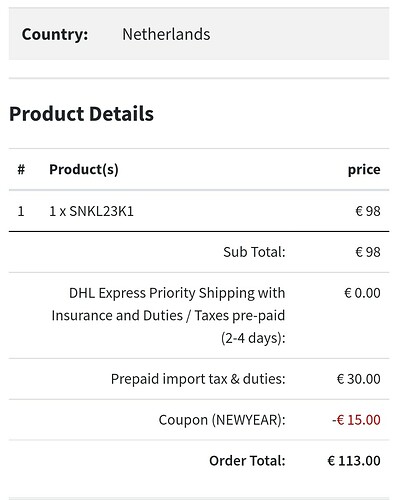Image resolution: width=412 pixels, height=500 pixels.
Task: Click the Order Total label
Action: tap(247, 461)
